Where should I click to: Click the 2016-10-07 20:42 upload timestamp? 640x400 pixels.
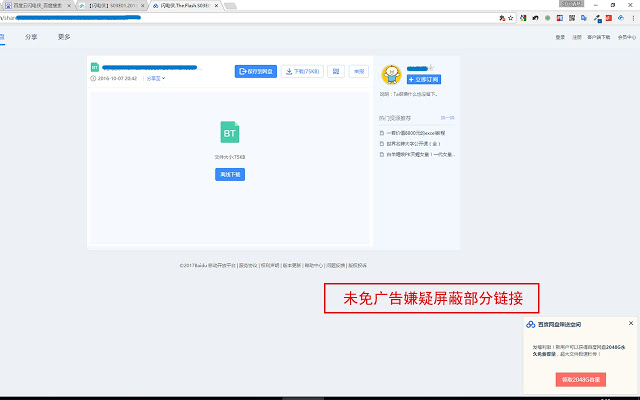coord(118,78)
